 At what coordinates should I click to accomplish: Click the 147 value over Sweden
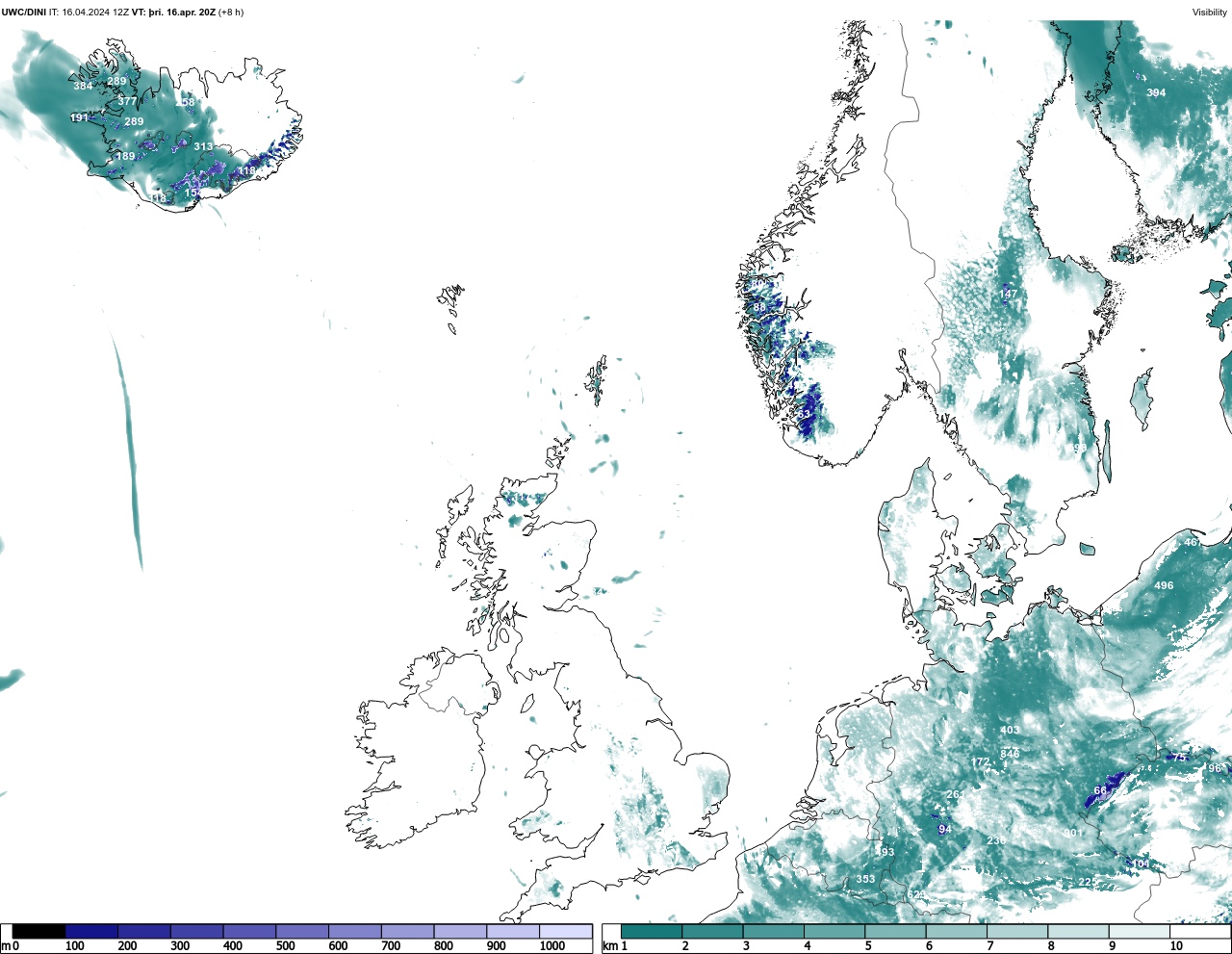[1008, 294]
